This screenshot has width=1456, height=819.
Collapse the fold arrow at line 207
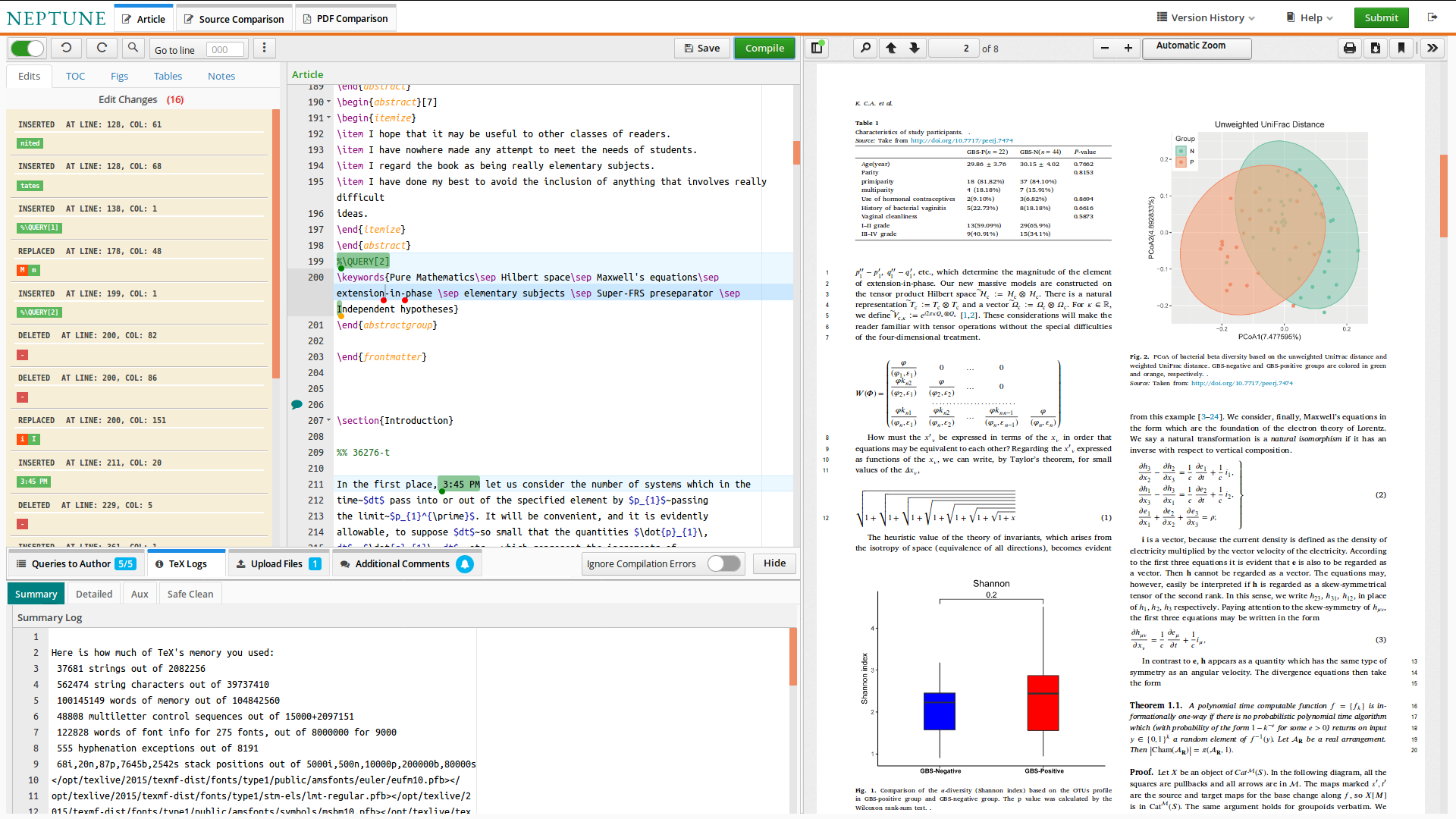[x=328, y=421]
